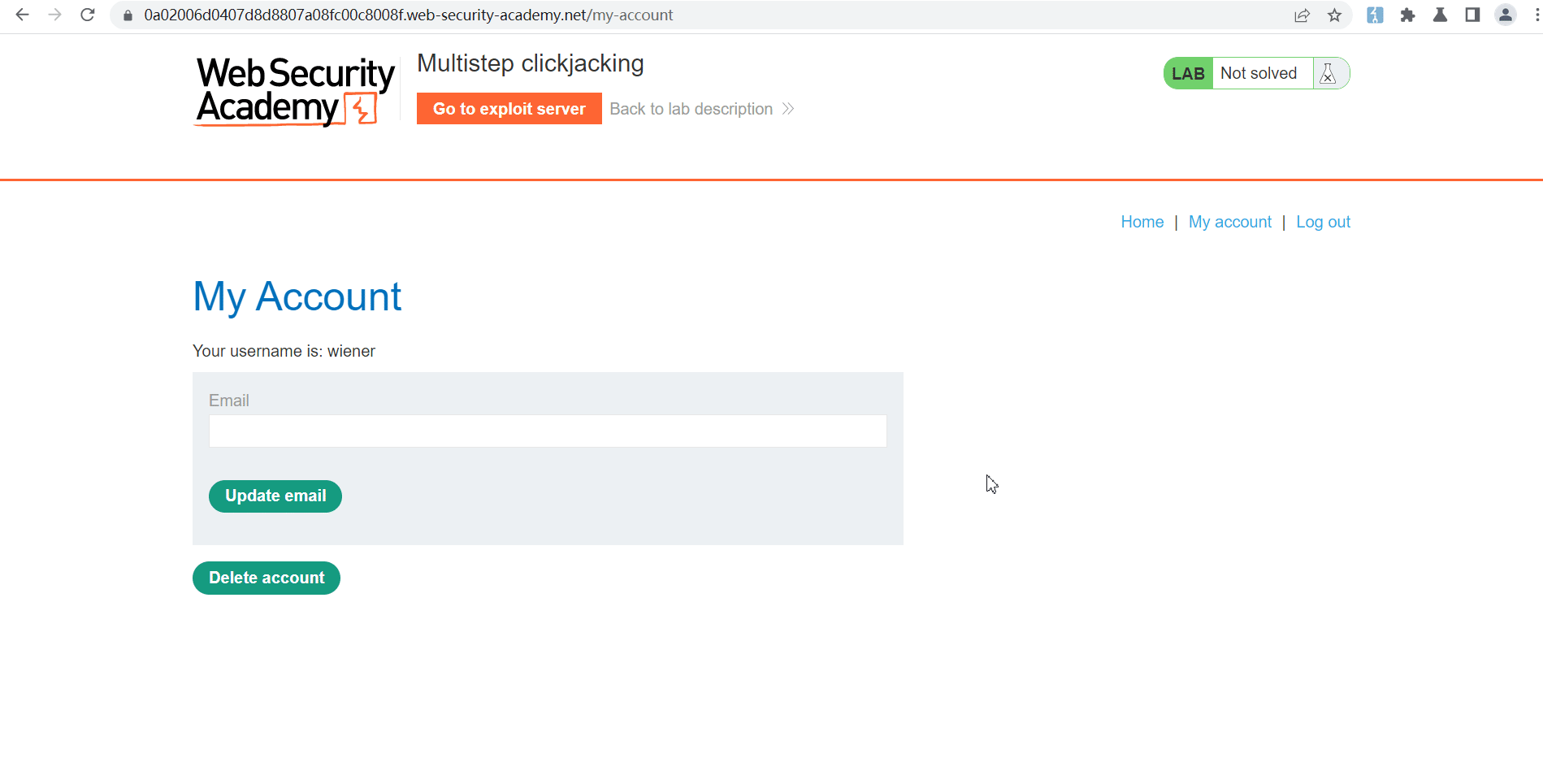Click the green LAB badge
1543x784 pixels.
coord(1188,73)
